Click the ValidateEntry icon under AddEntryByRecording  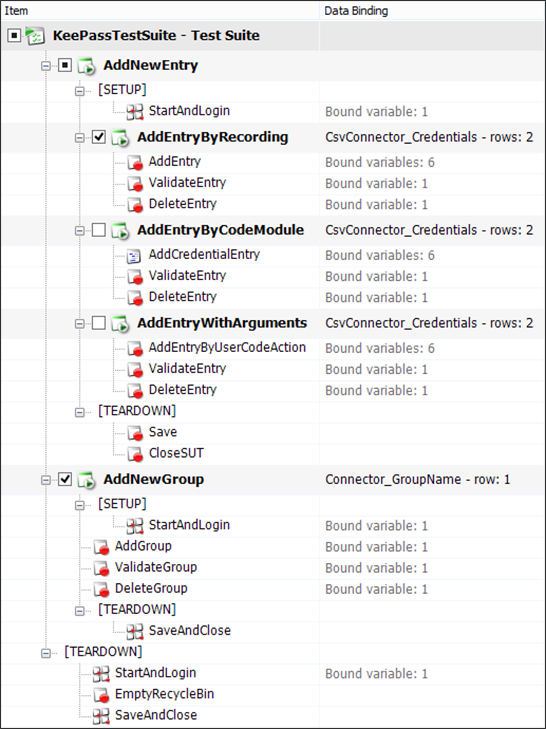tap(134, 183)
